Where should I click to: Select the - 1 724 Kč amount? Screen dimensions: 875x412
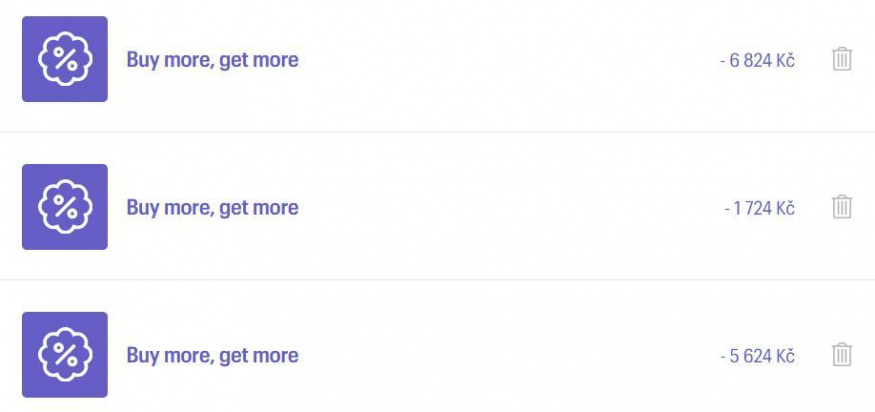pos(759,208)
